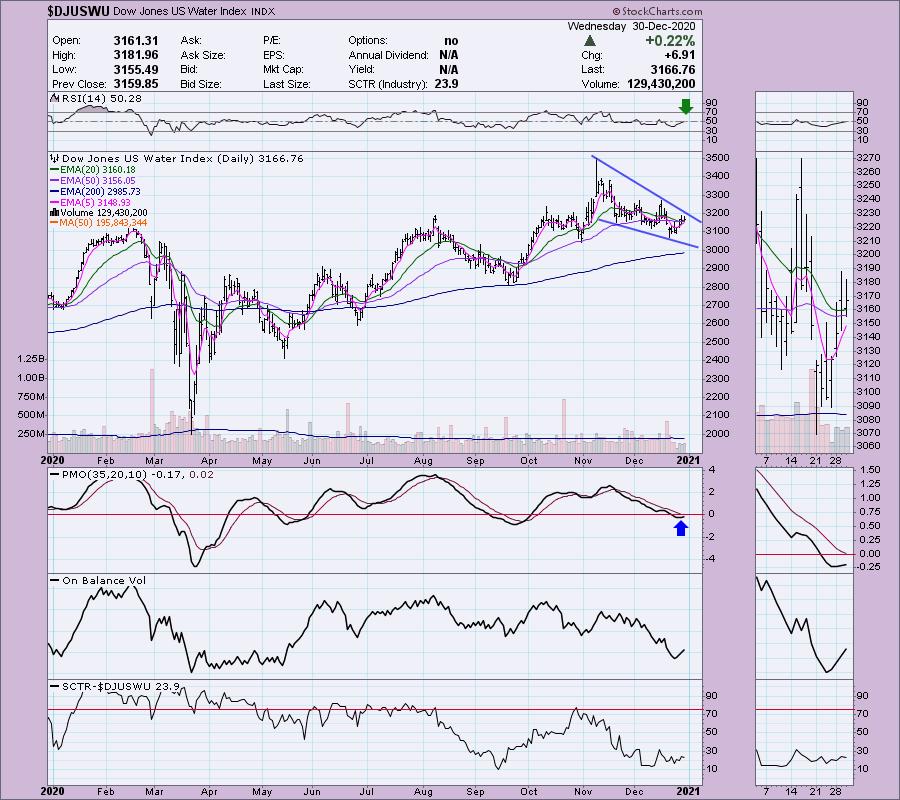Select the Low value 3155.49
Screen dimensions: 900x800
coord(135,69)
